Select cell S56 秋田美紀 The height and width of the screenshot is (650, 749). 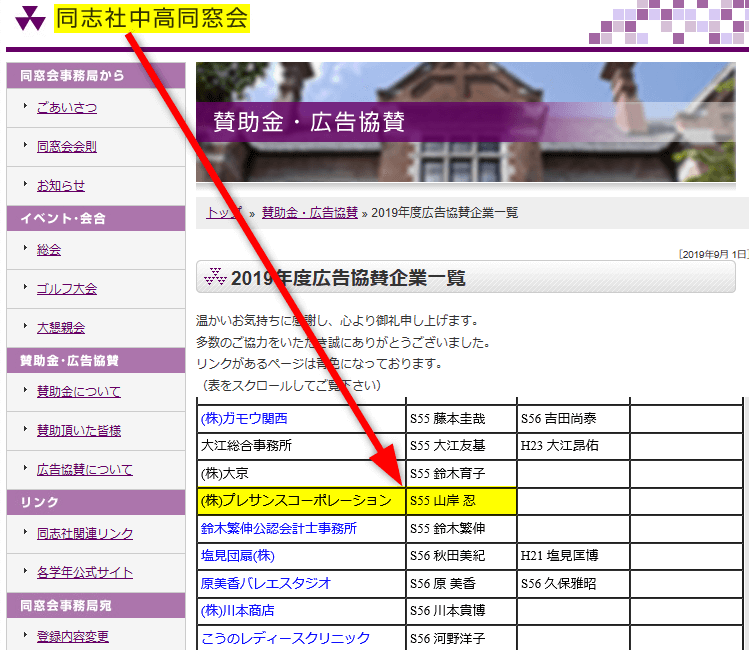pyautogui.click(x=461, y=556)
